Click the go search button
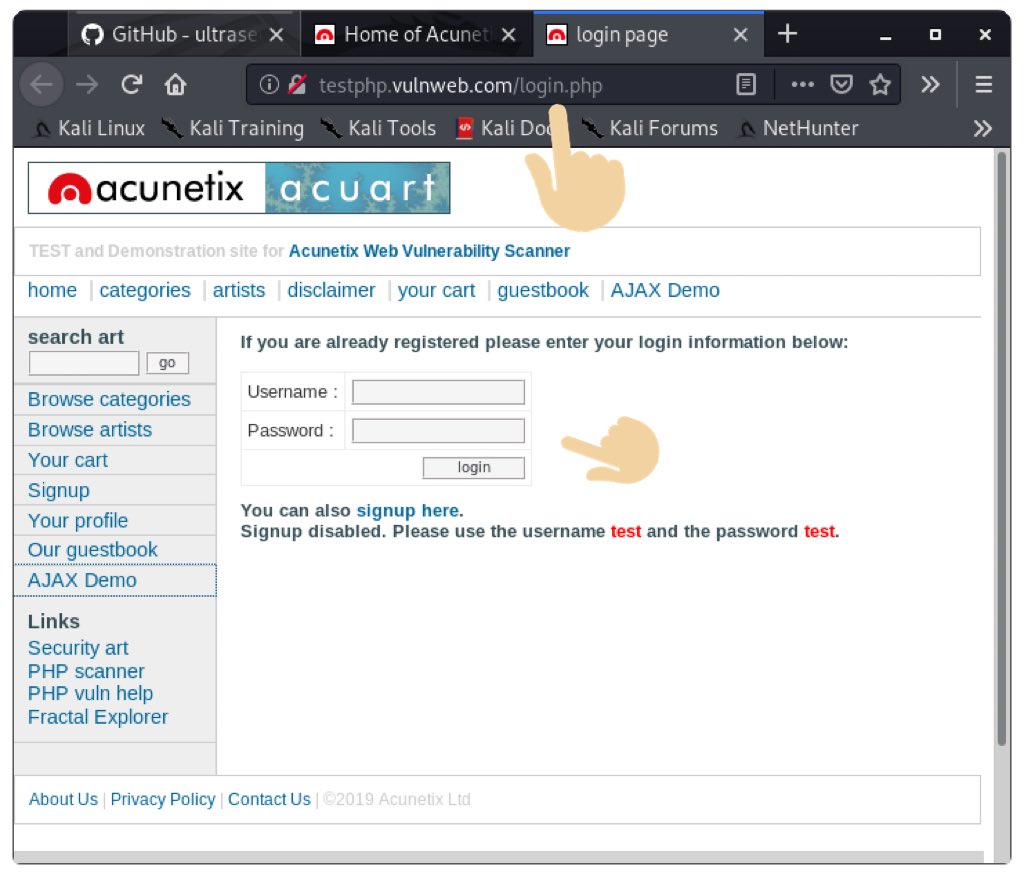The width and height of the screenshot is (1024, 877). pyautogui.click(x=167, y=363)
